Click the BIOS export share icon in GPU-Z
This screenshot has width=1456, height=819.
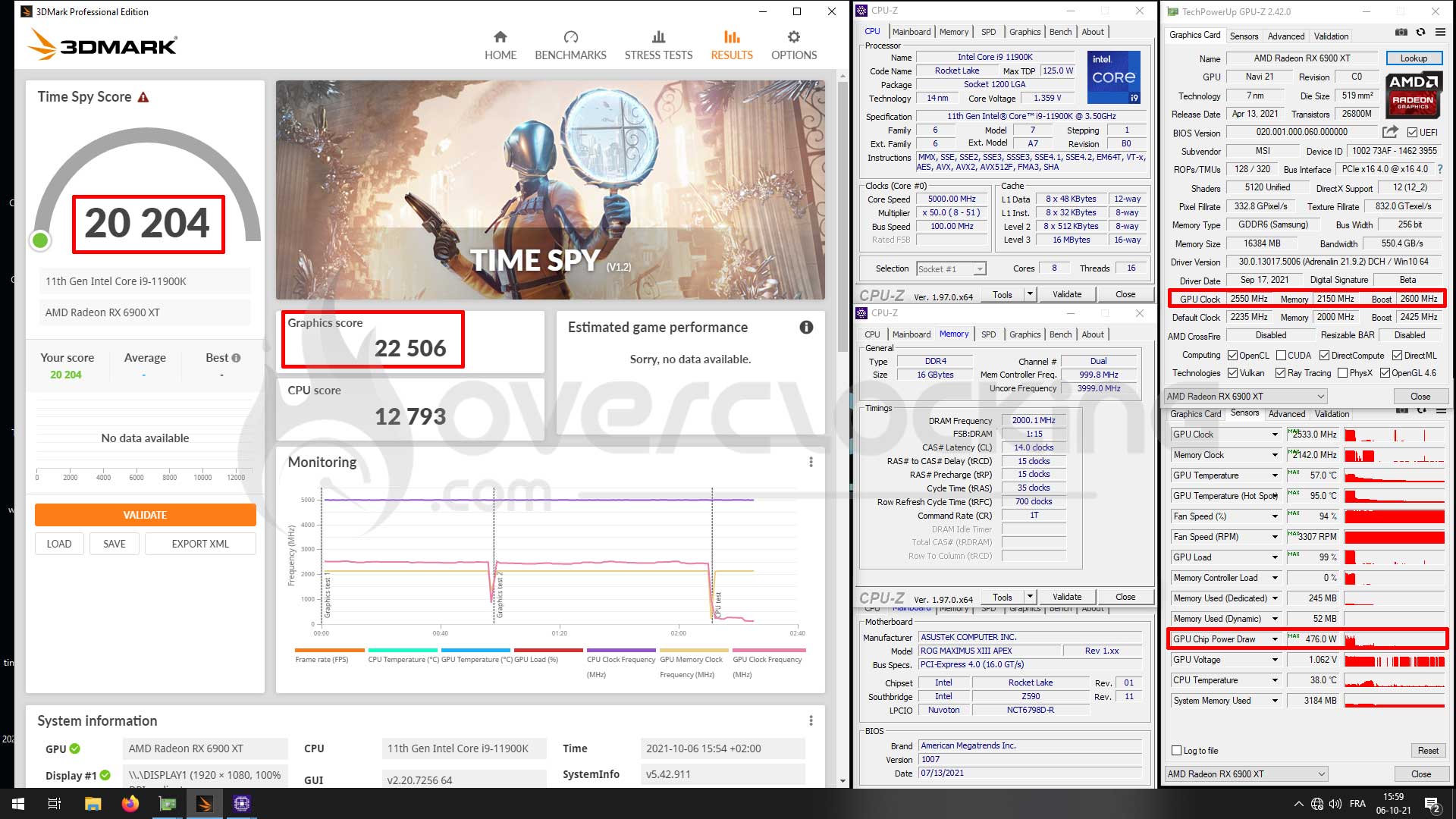(x=1390, y=132)
